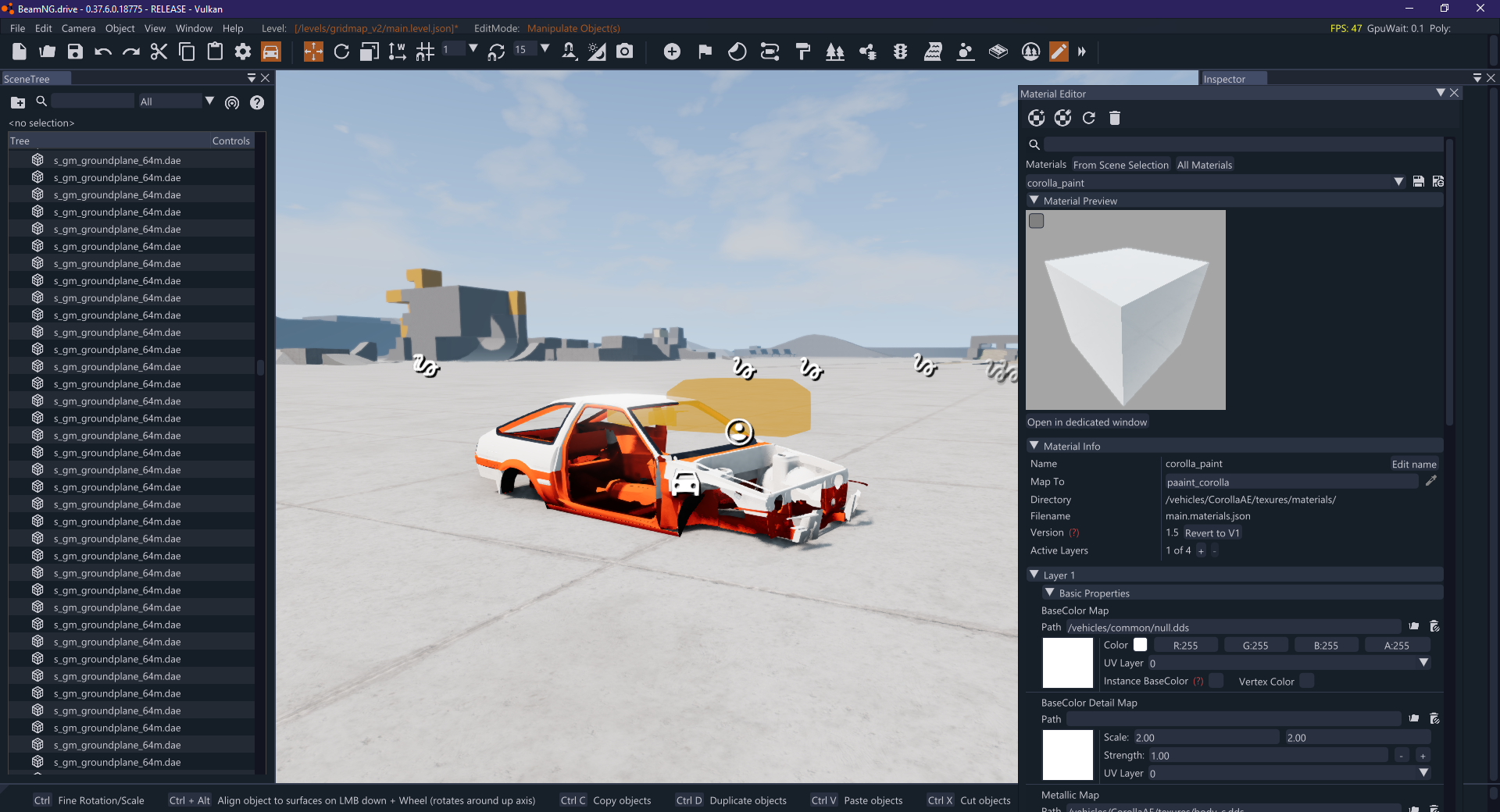Save the corolla_paint material
1500x812 pixels.
1419,182
